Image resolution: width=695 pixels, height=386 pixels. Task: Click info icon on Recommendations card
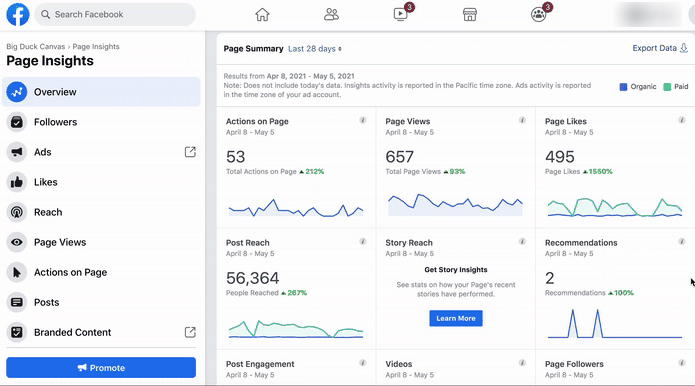682,242
